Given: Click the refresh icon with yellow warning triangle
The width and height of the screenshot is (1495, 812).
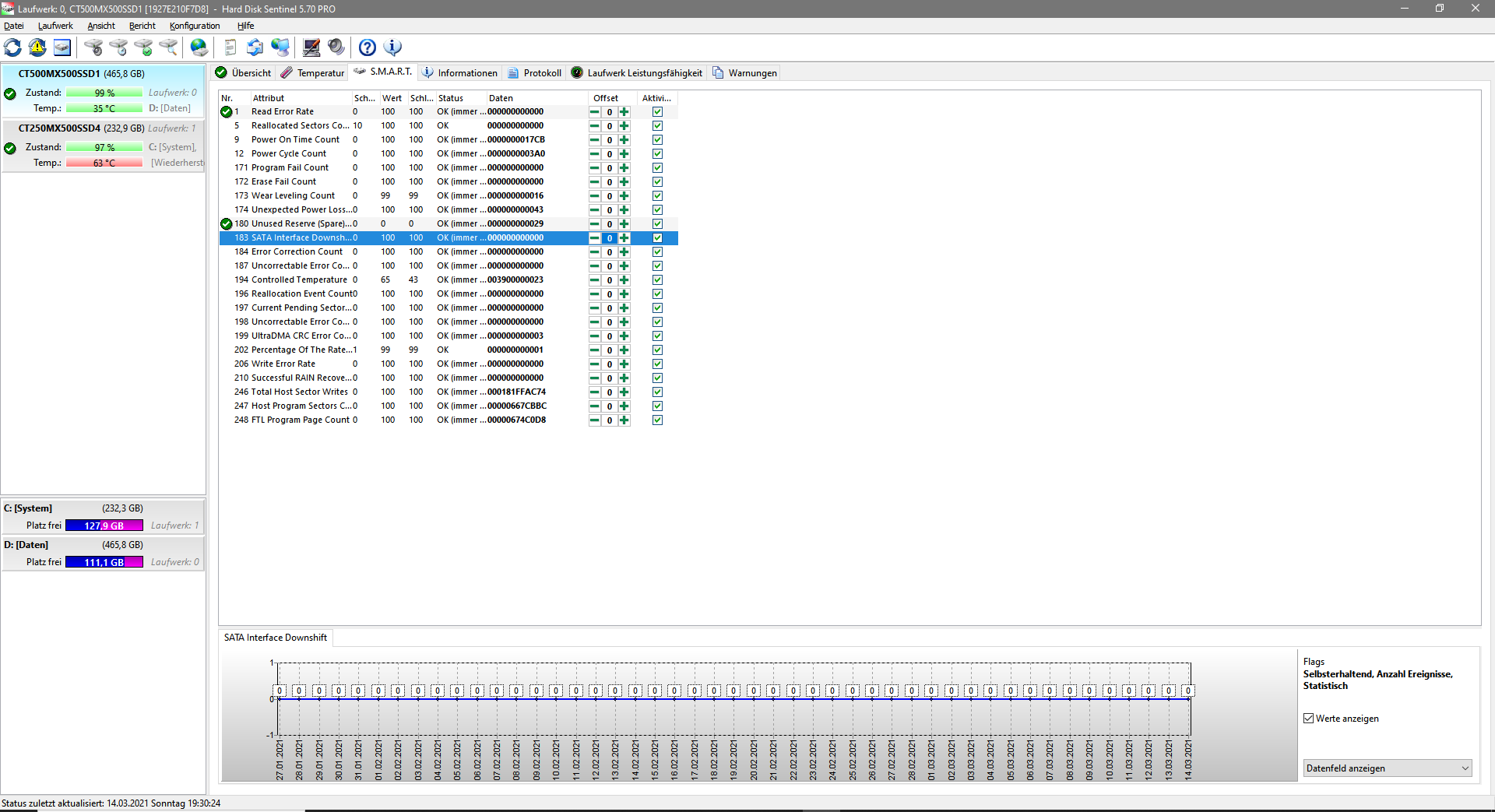Looking at the screenshot, I should [37, 47].
